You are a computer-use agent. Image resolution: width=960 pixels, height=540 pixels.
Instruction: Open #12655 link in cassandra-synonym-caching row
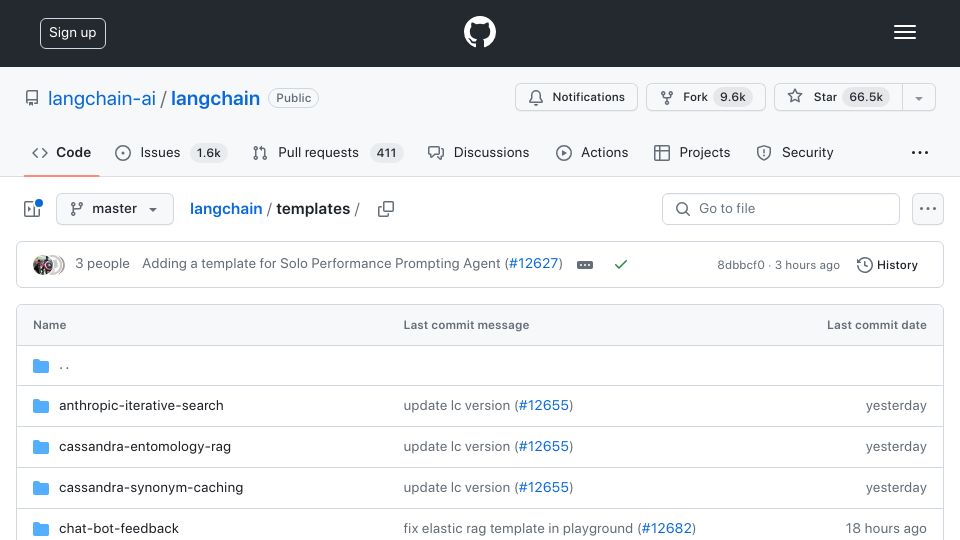544,487
